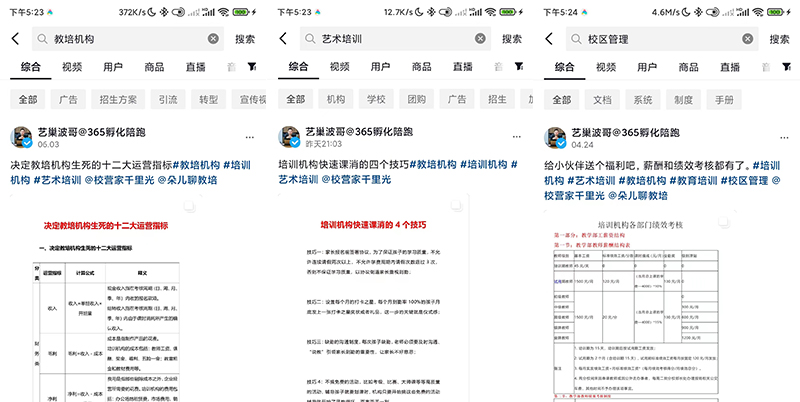800x402 pixels.
Task: Clear the 教培机构 search text with the X icon
Action: coord(213,39)
